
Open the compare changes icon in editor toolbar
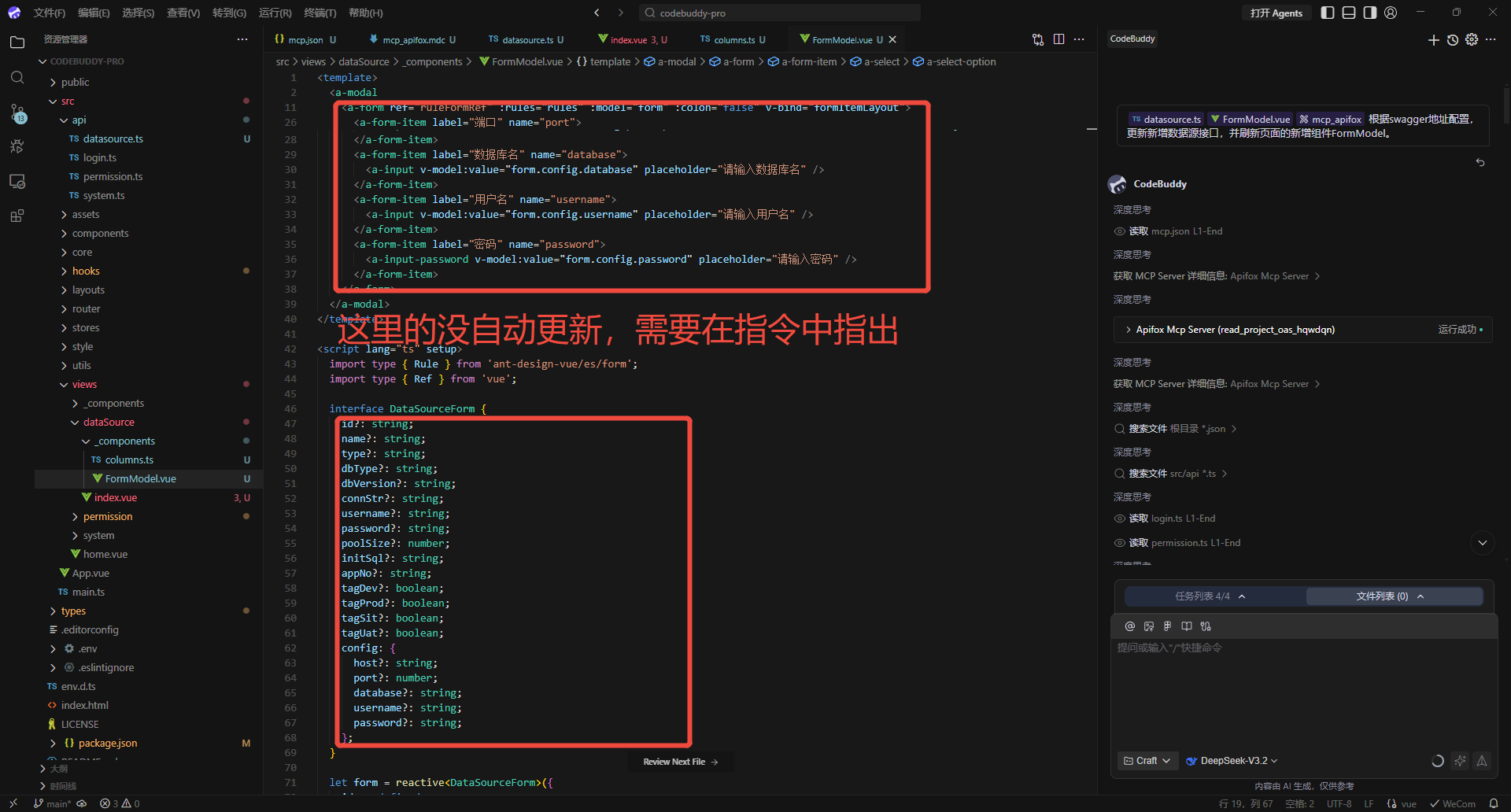[1037, 39]
